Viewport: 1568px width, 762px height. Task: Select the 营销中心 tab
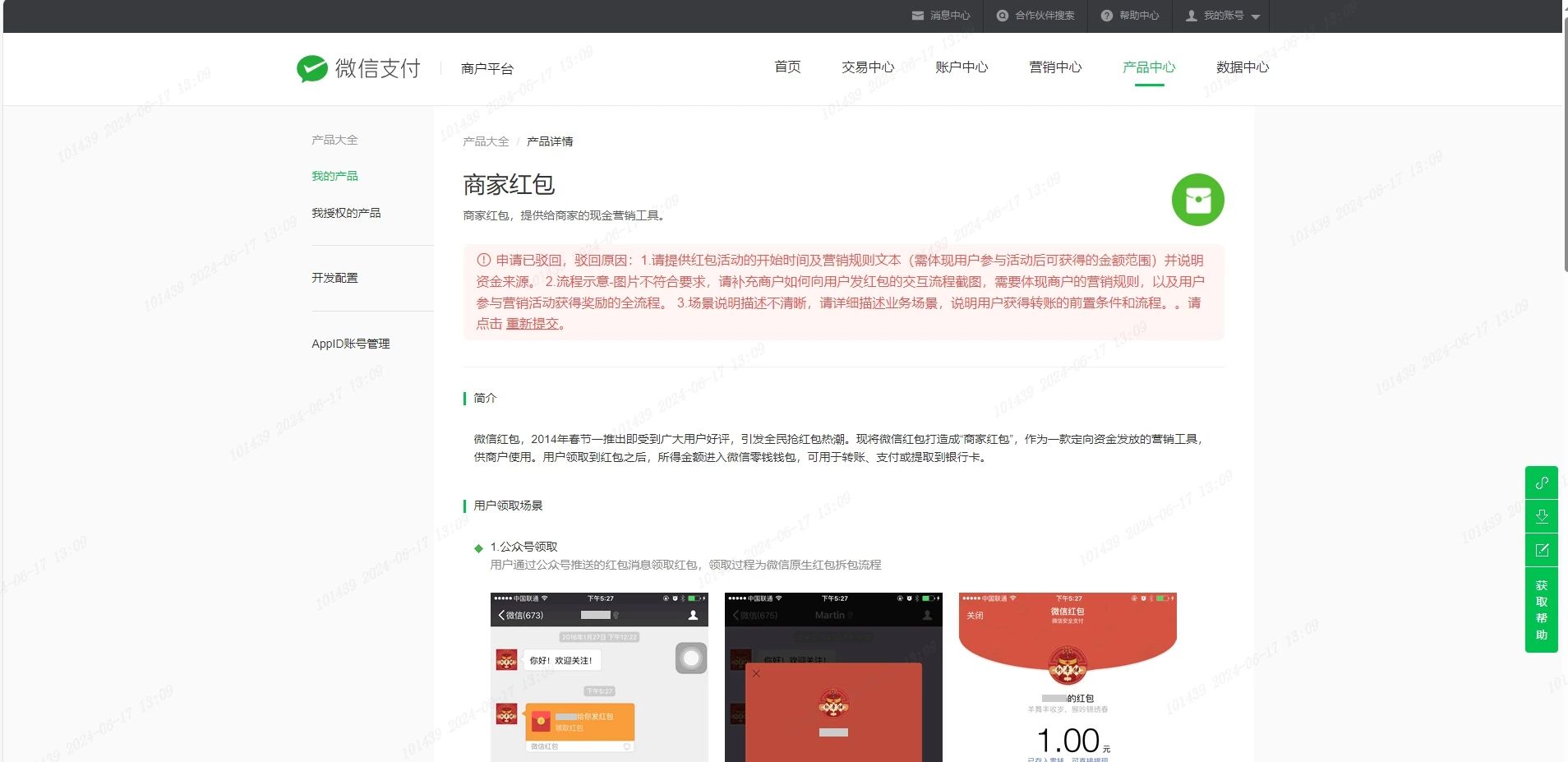[1055, 67]
